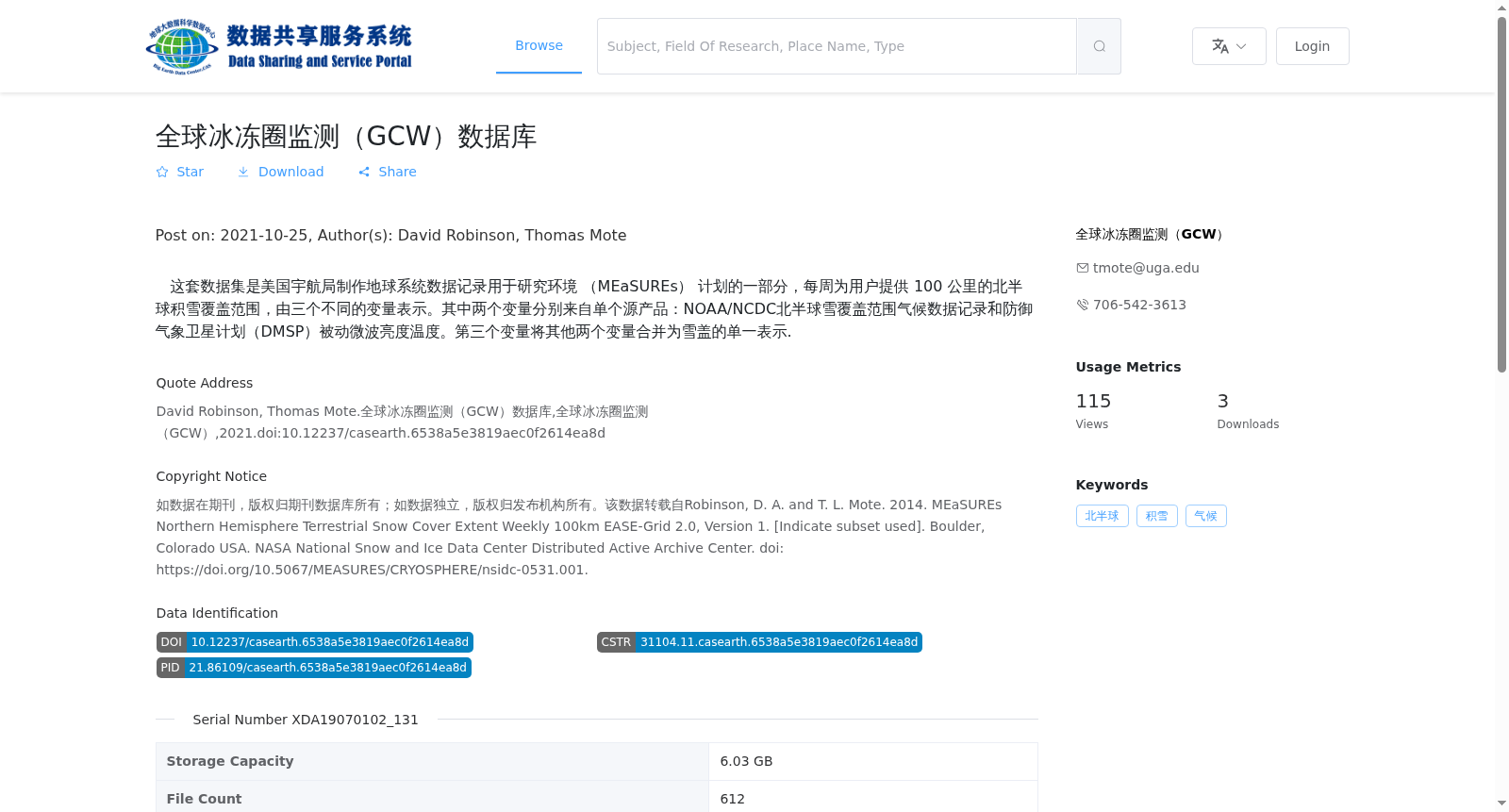Click the dataset title 全球冰冻圈监测（GCW）数据库
Image resolution: width=1509 pixels, height=812 pixels.
pyautogui.click(x=346, y=137)
